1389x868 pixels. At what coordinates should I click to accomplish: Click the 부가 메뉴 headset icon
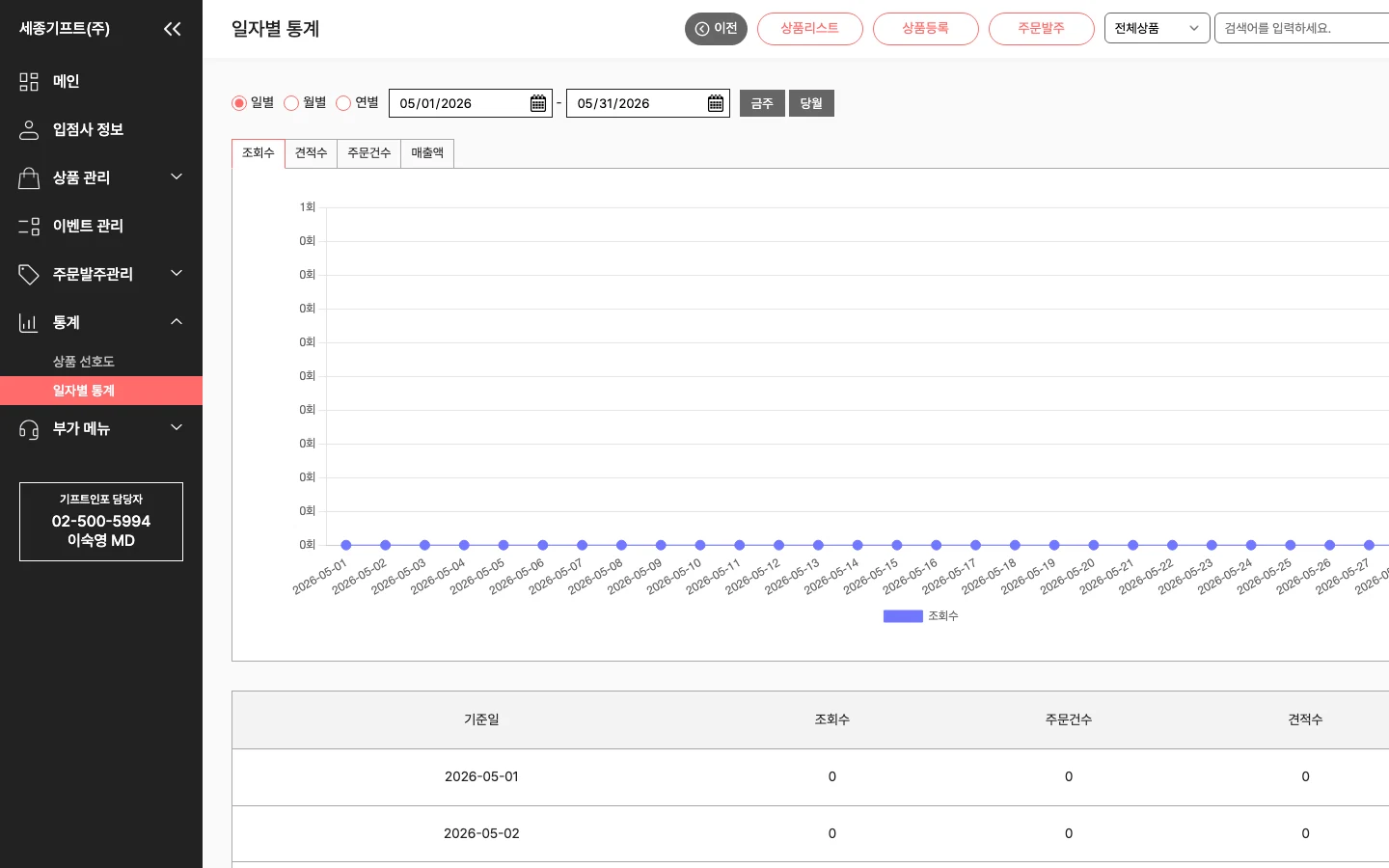(x=29, y=429)
